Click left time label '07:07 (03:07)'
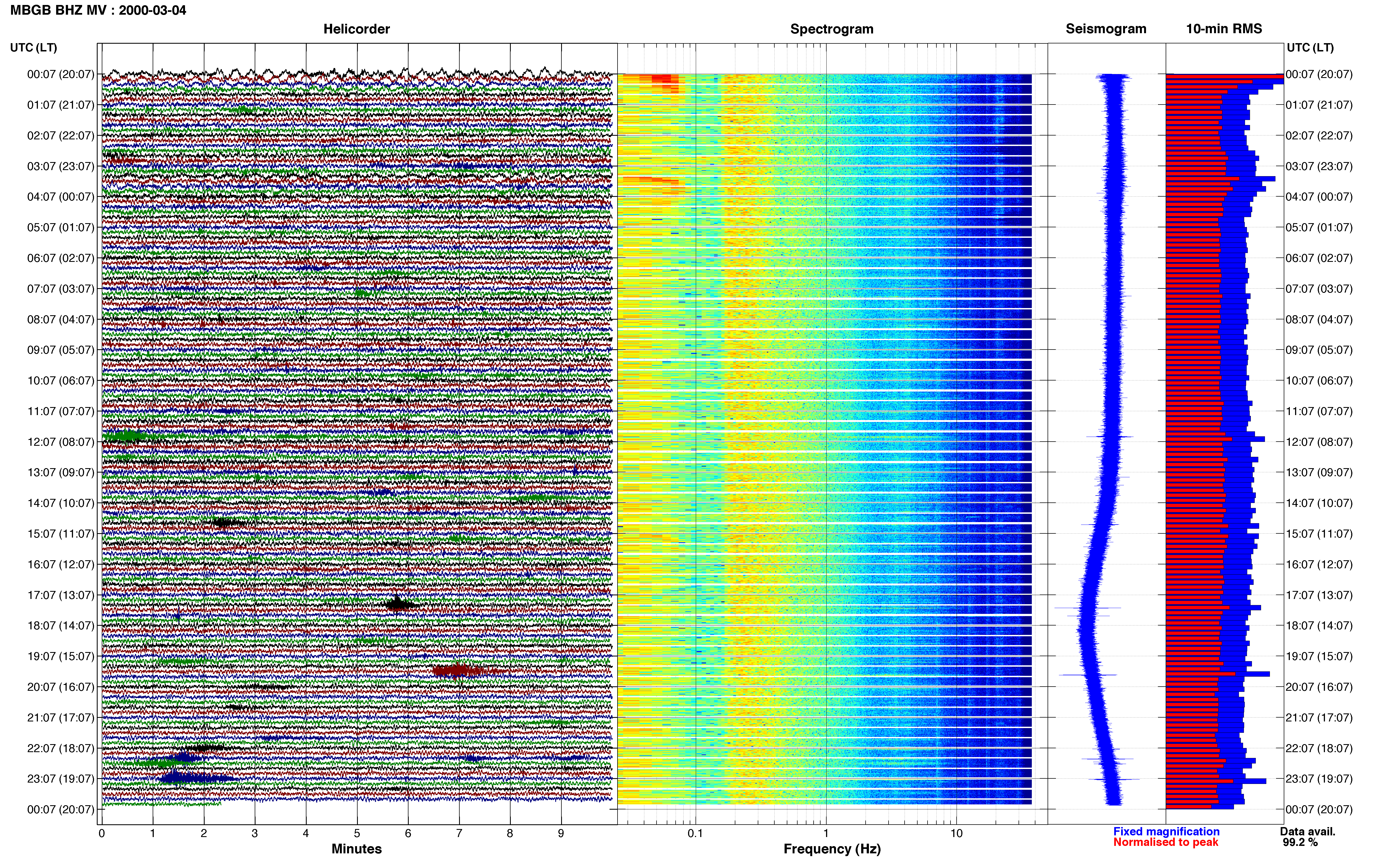The width and height of the screenshot is (1388, 868). [60, 289]
